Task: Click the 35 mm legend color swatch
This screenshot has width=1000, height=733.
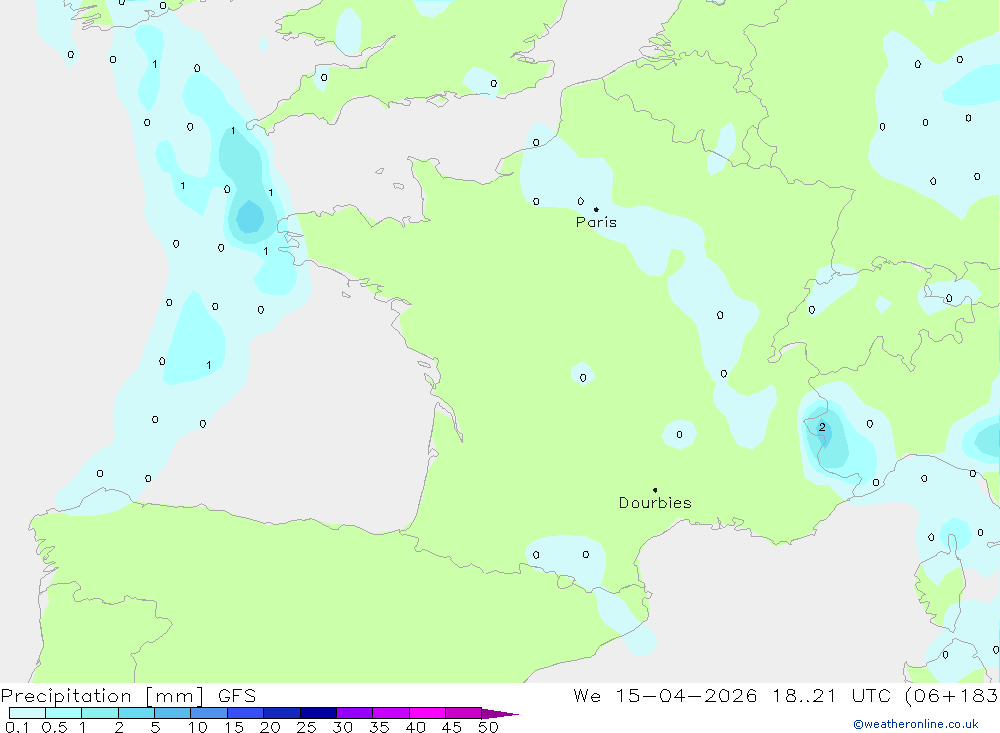Action: 391,713
